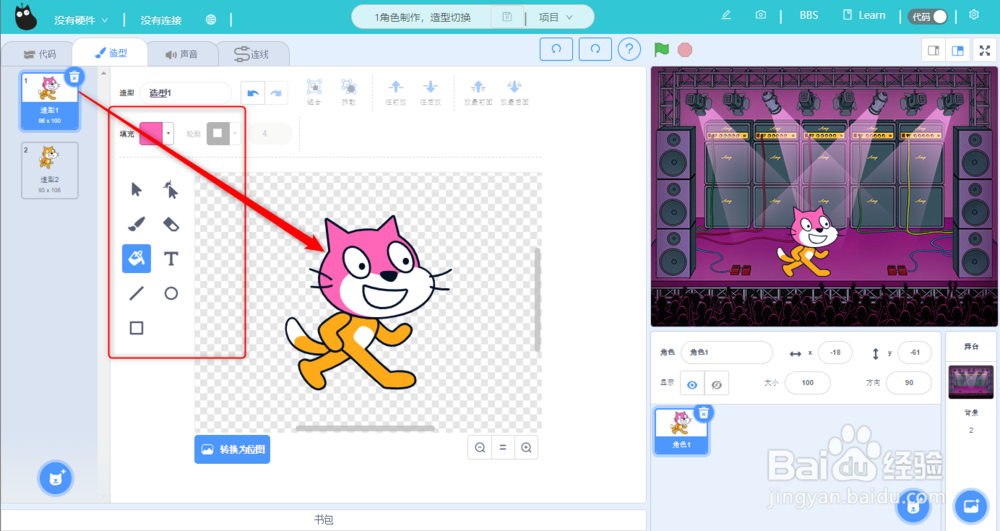This screenshot has width=1000, height=531.
Task: Click the undo arrow button
Action: pyautogui.click(x=253, y=93)
